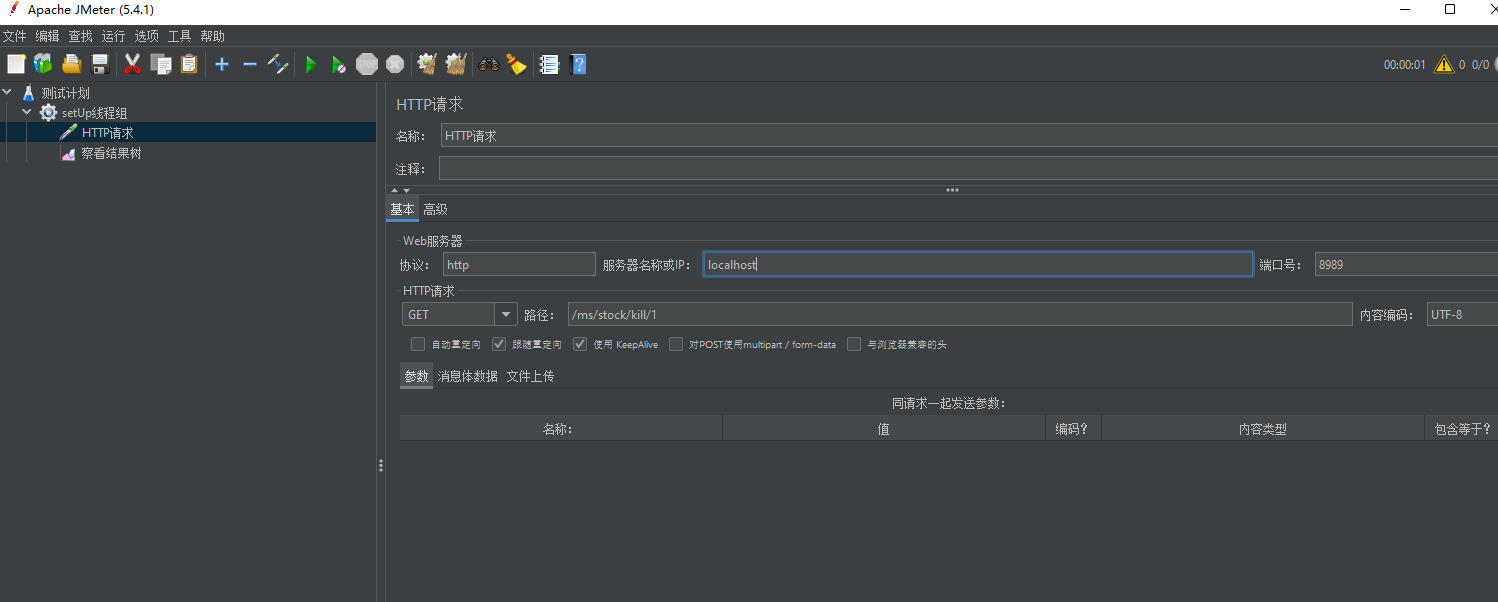Click the 协议 http field
Viewport: 1498px width, 602px height.
point(519,264)
